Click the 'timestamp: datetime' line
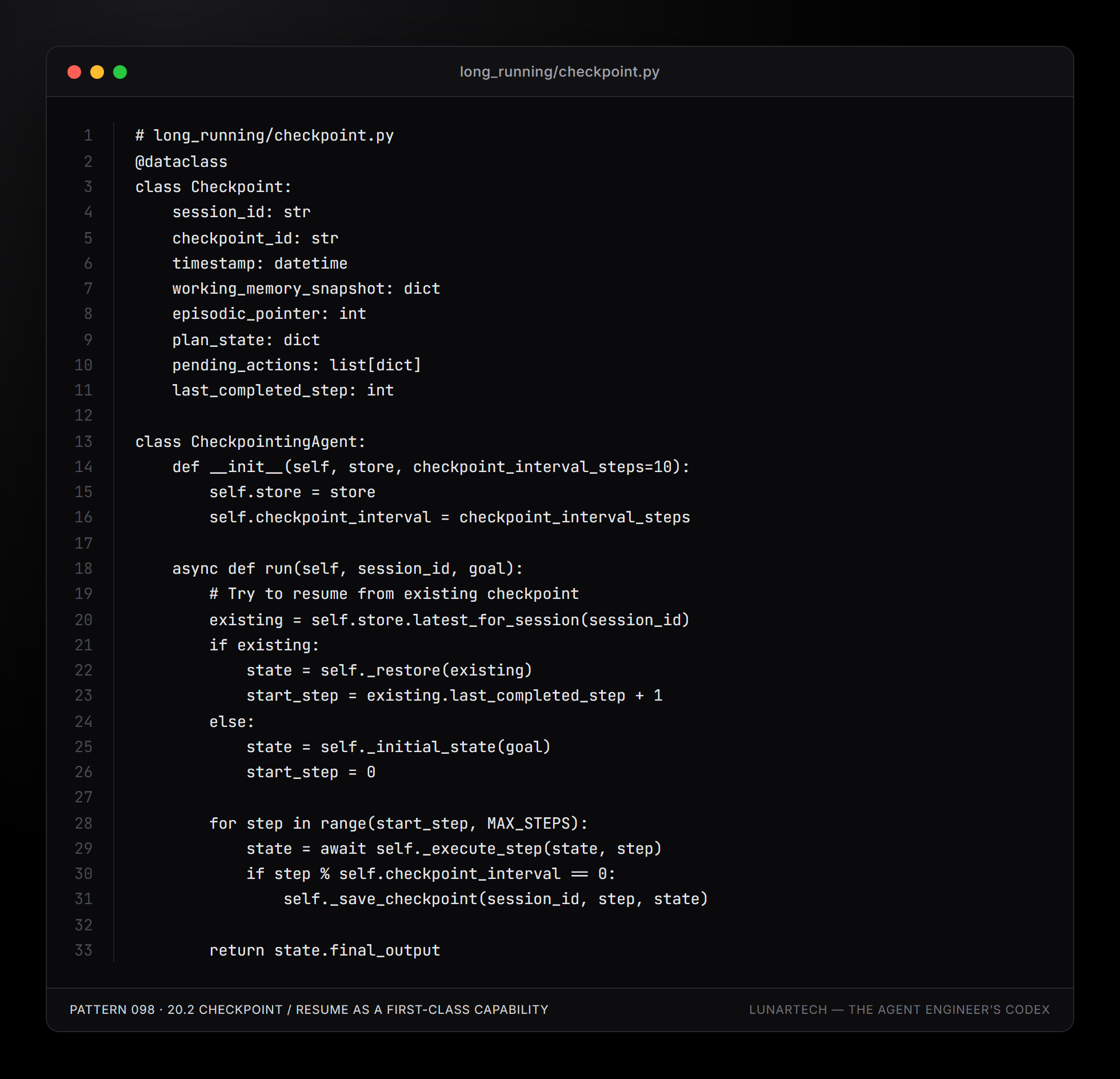Viewport: 1120px width, 1079px height. coord(260,263)
